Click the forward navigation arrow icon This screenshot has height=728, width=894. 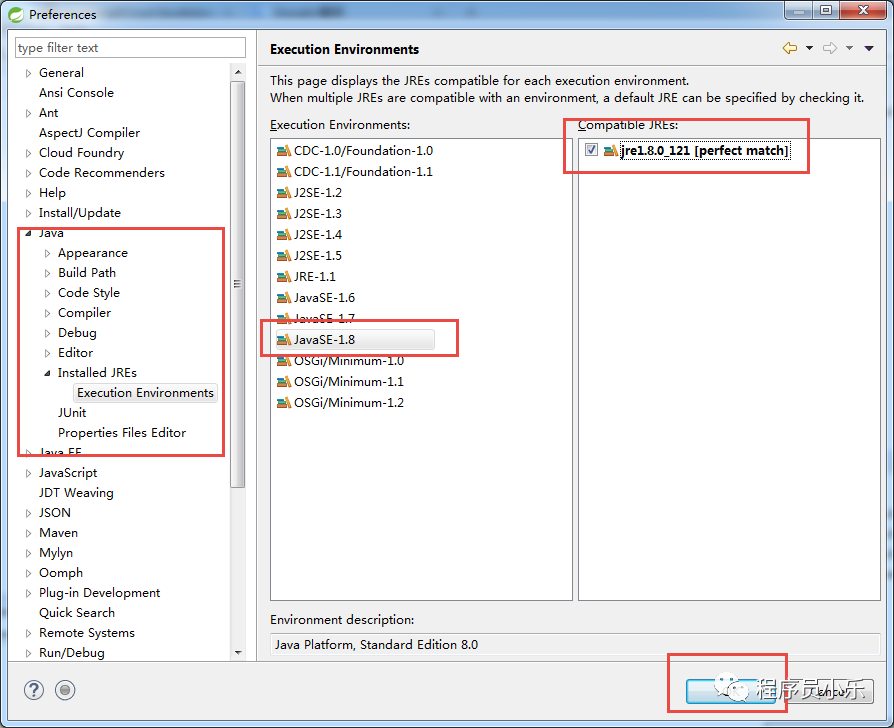pos(830,48)
